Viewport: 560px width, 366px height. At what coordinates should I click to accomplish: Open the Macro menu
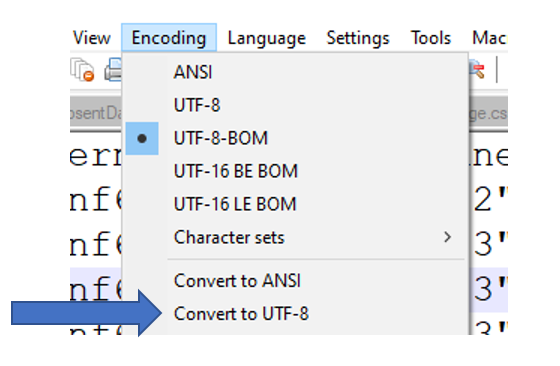(489, 38)
